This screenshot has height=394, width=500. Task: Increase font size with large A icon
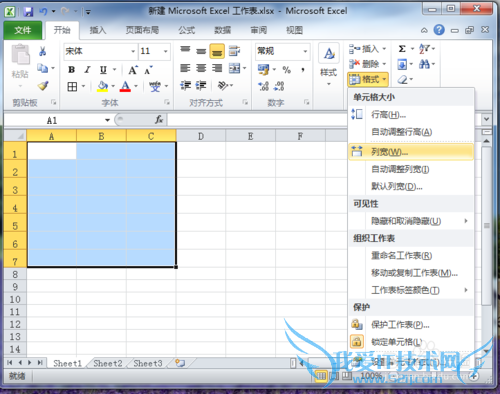coord(133,70)
